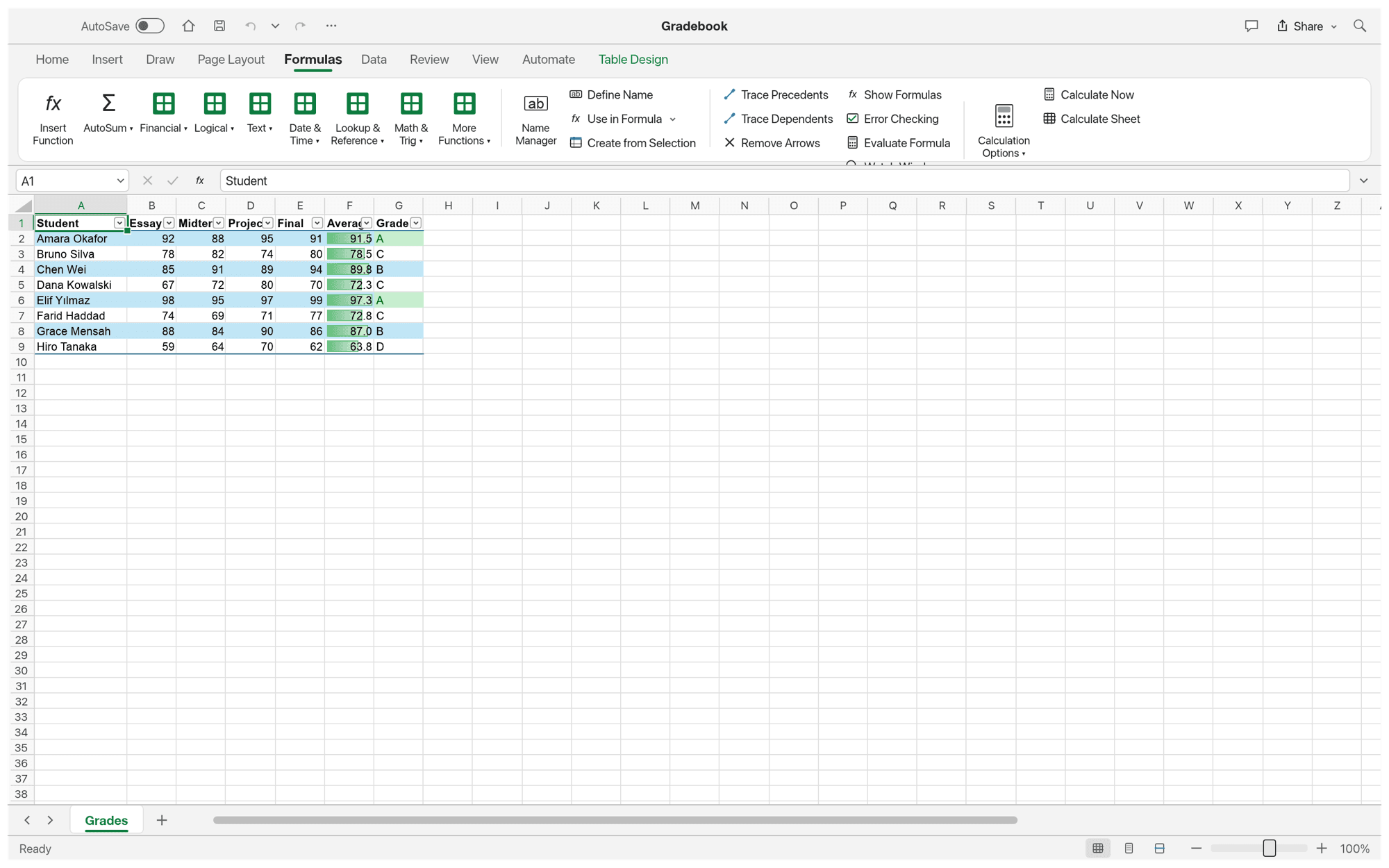This screenshot has height=868, width=1389.
Task: Click Remove Arrows
Action: click(x=772, y=143)
